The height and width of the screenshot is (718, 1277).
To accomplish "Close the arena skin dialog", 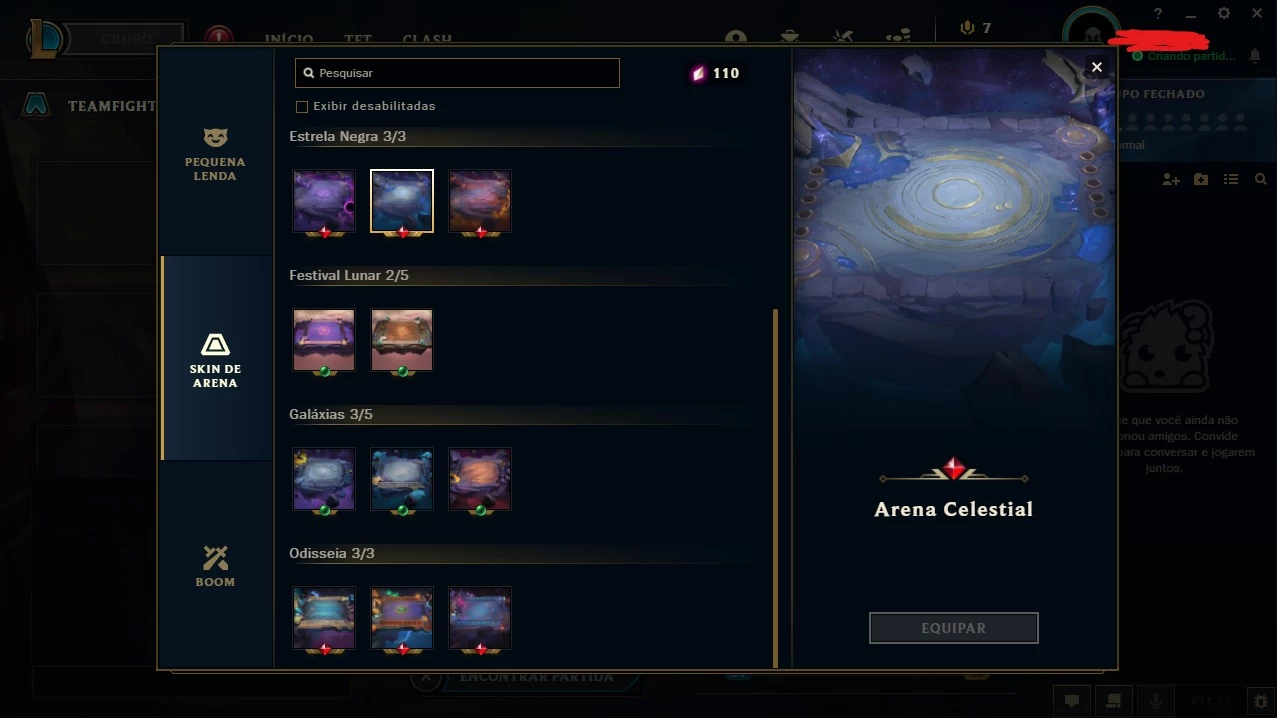I will (x=1097, y=67).
